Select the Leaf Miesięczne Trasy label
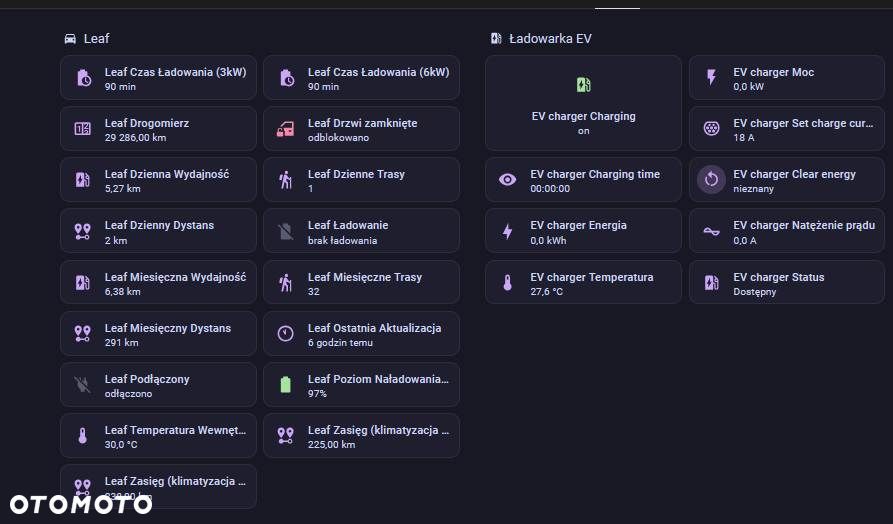 365,277
